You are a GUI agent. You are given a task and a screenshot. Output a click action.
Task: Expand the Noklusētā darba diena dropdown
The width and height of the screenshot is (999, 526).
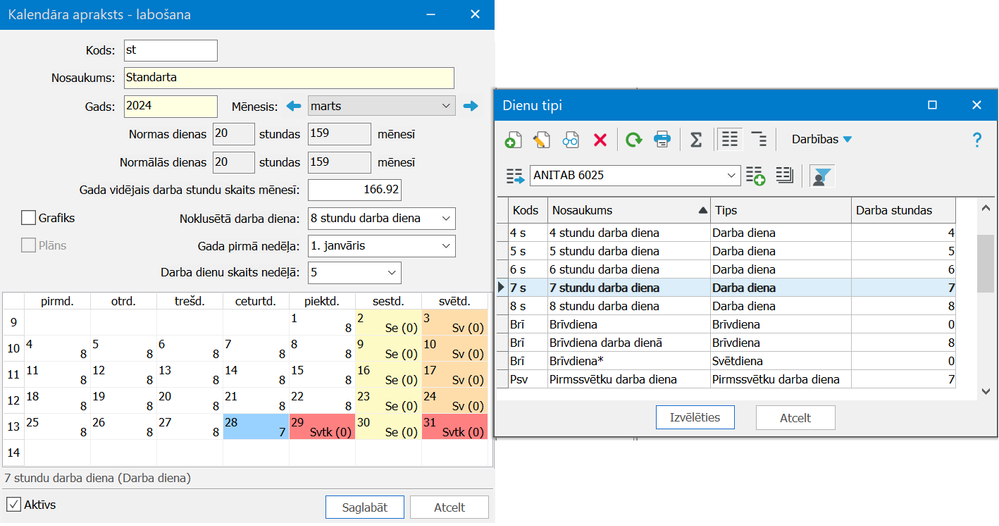point(381,218)
